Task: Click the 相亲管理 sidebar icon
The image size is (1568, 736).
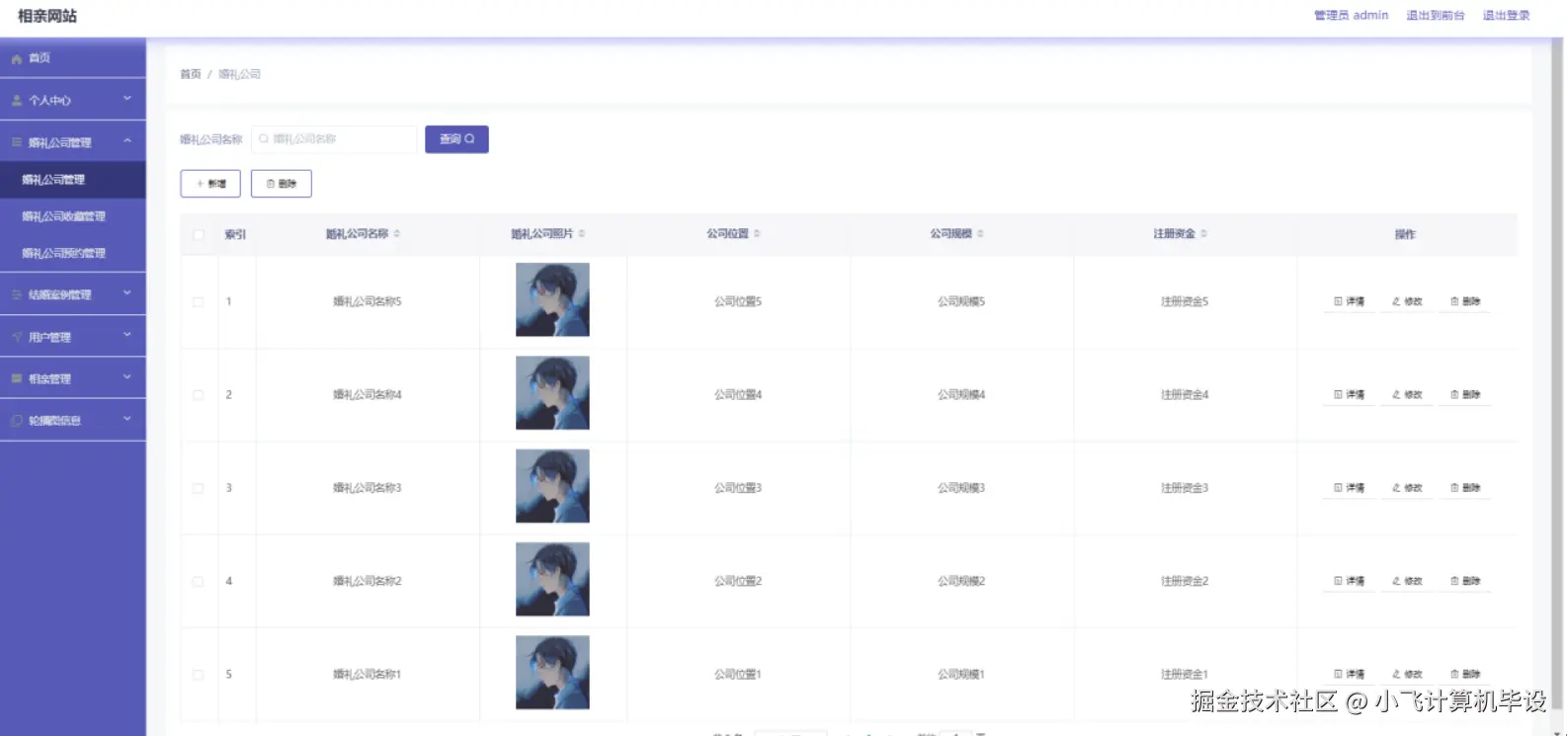Action: tap(17, 378)
